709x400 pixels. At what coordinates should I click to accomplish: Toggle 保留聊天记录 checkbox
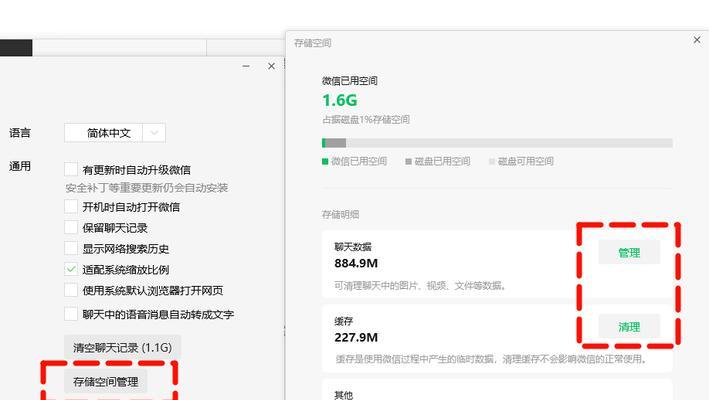click(x=71, y=227)
